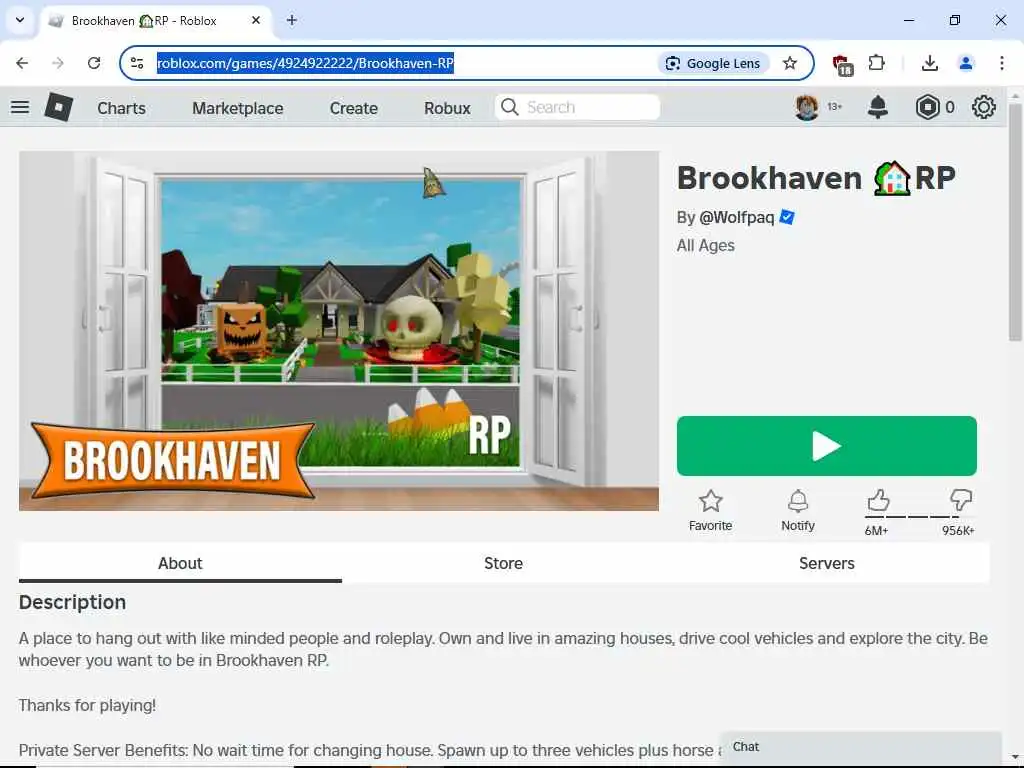
Task: Open Charts in the Roblox navigation
Action: (x=121, y=108)
